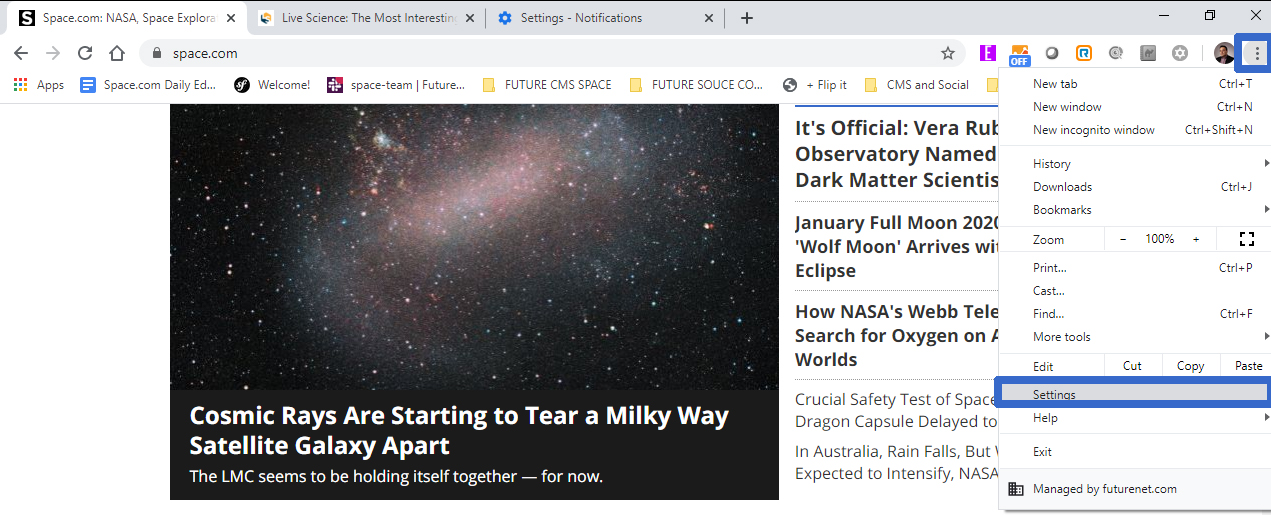Open the Space.com Daily Ed... bookmark
This screenshot has height=515, width=1271.
[x=148, y=85]
